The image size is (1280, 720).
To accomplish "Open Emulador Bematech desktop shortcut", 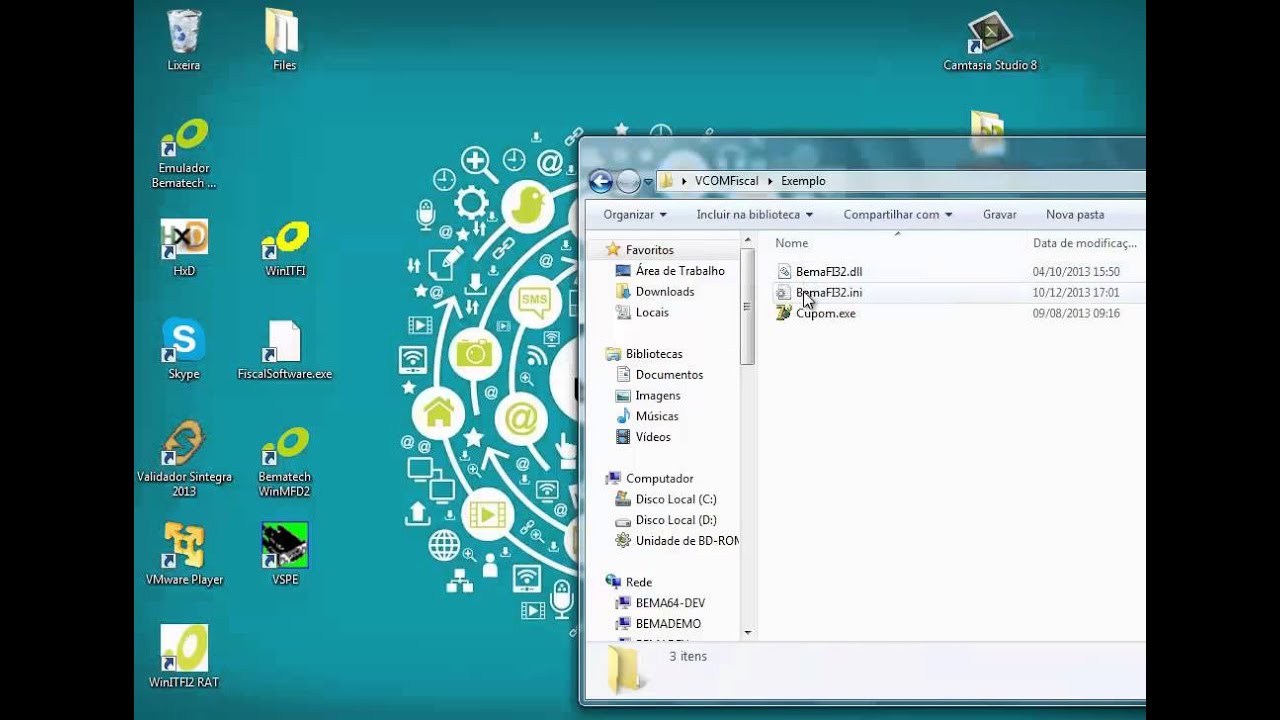I will 184,154.
